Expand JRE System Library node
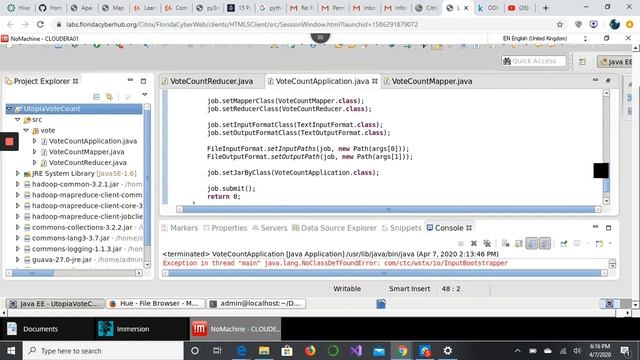640x360 pixels. point(18,173)
